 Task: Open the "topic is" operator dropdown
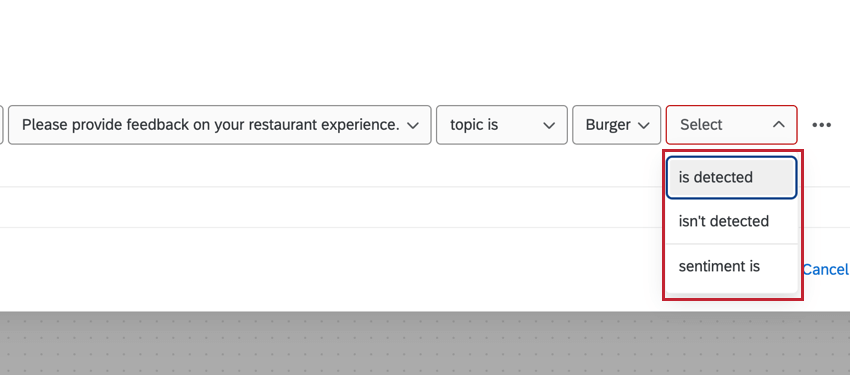pyautogui.click(x=501, y=125)
